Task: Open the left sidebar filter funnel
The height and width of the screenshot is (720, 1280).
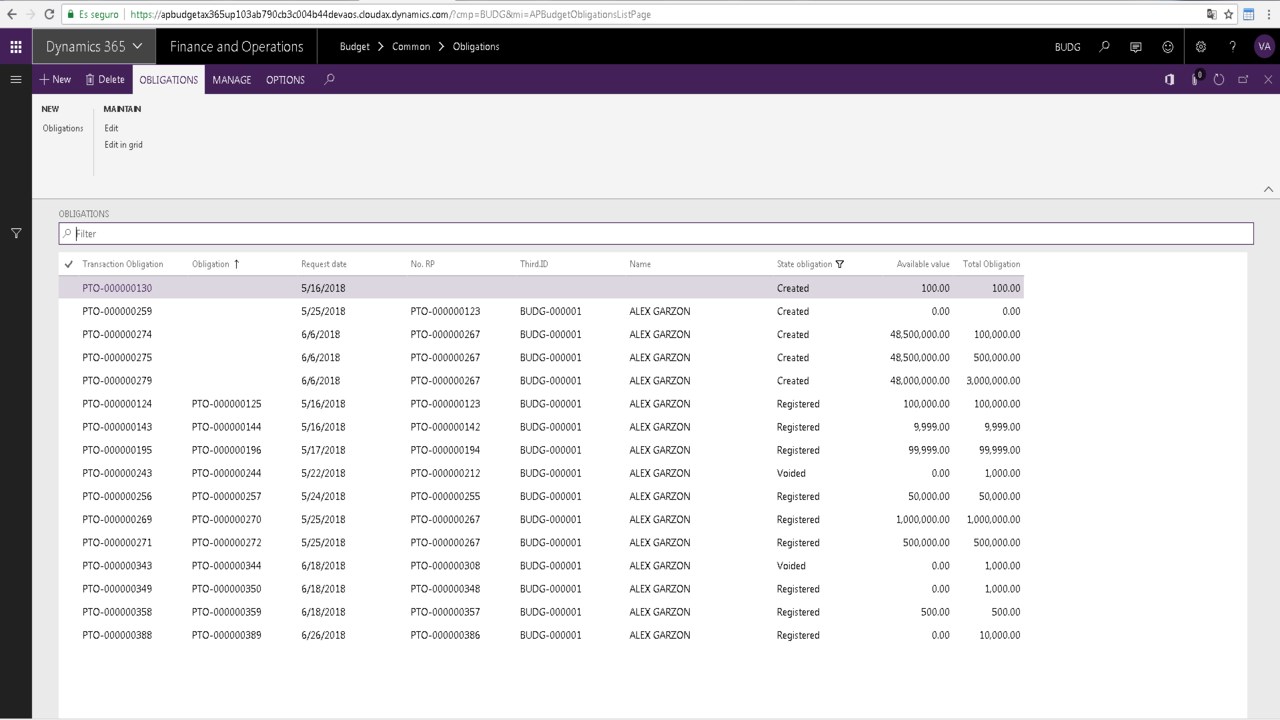Action: pyautogui.click(x=16, y=233)
